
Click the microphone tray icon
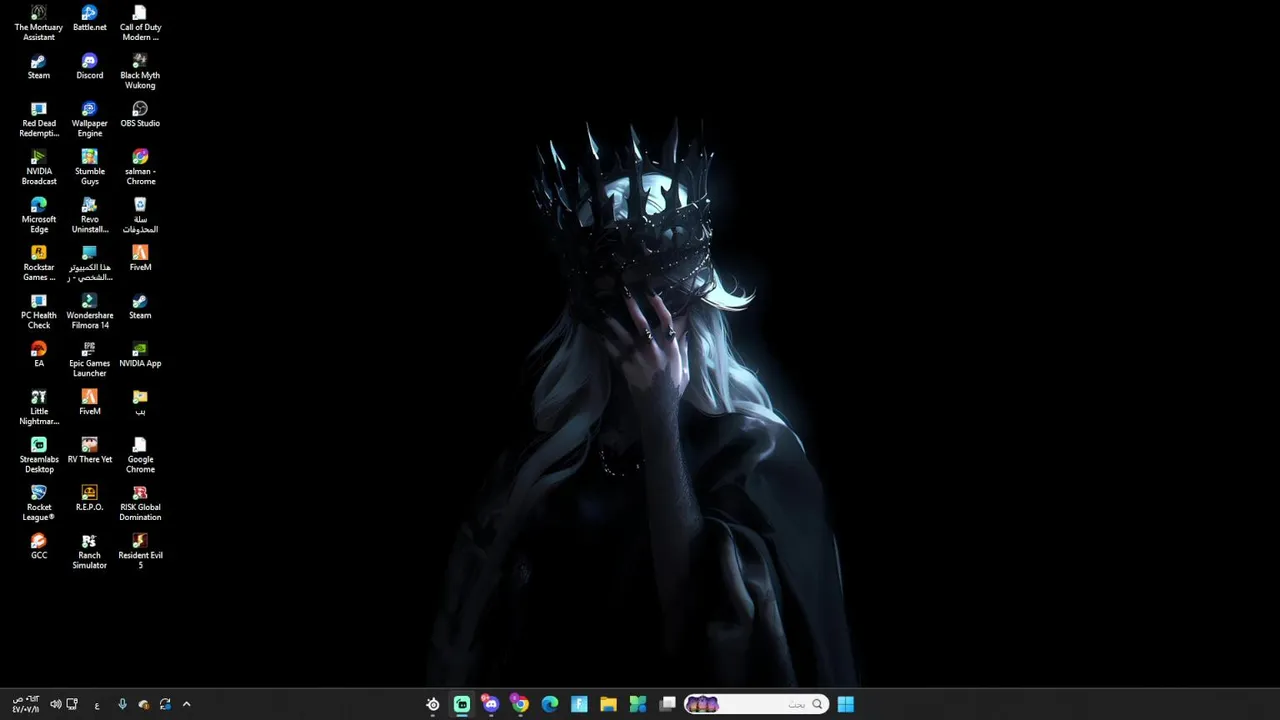(x=122, y=704)
